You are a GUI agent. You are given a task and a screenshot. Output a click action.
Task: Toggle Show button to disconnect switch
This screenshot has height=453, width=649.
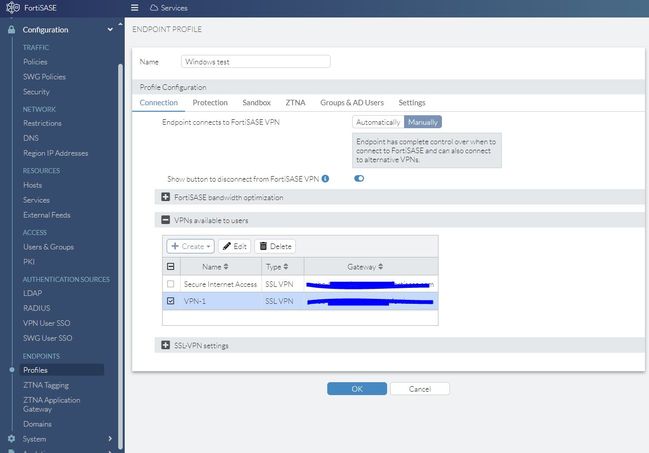coord(359,178)
